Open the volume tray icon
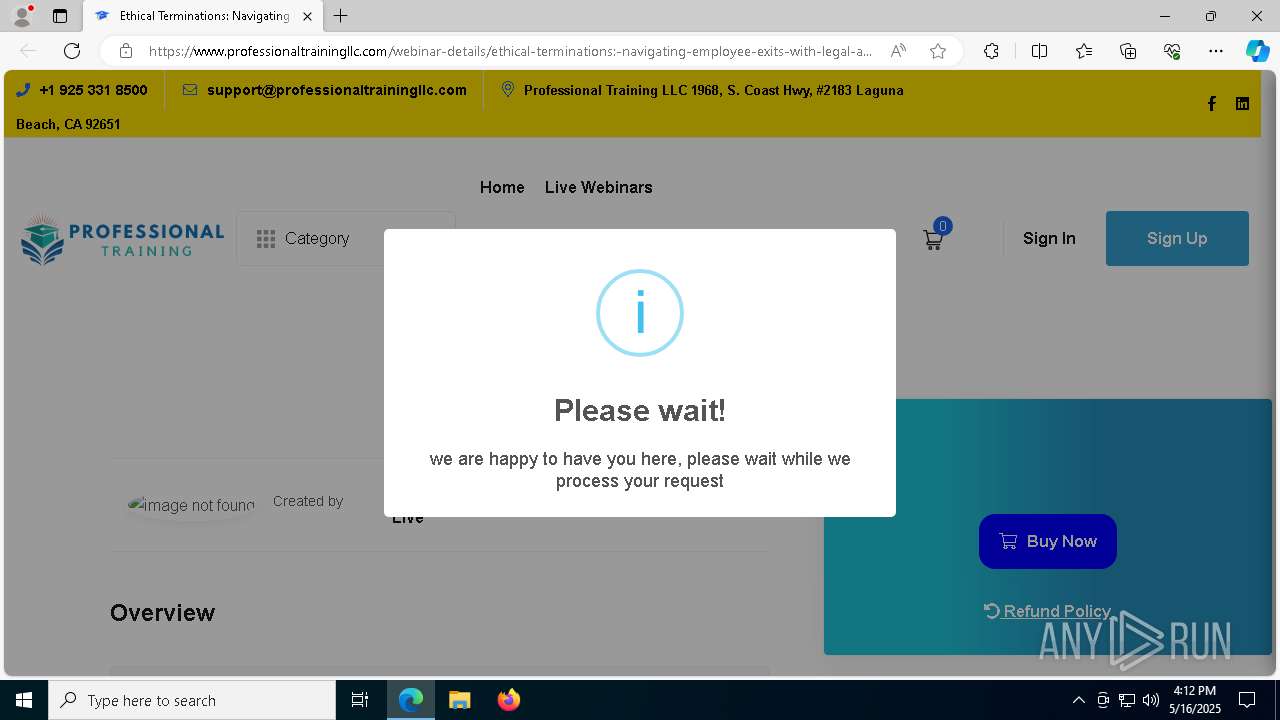Viewport: 1280px width, 720px height. [x=1151, y=700]
